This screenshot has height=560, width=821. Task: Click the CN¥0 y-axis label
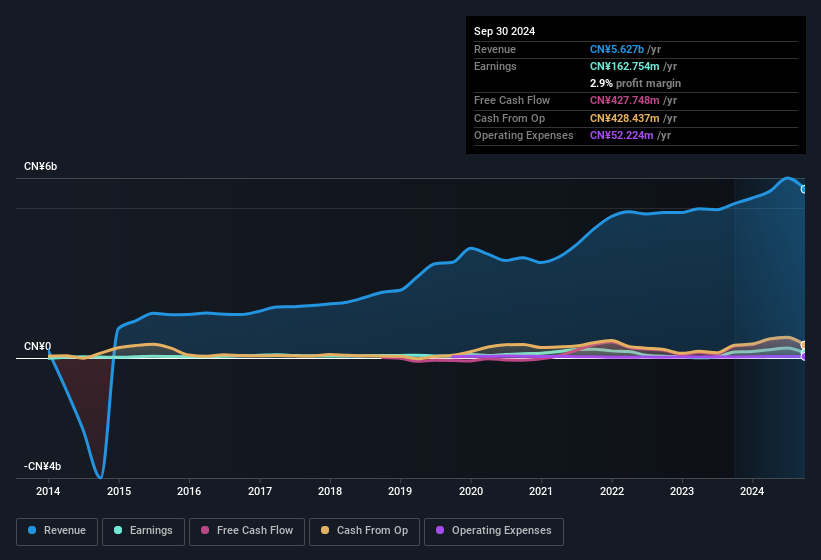tap(38, 346)
